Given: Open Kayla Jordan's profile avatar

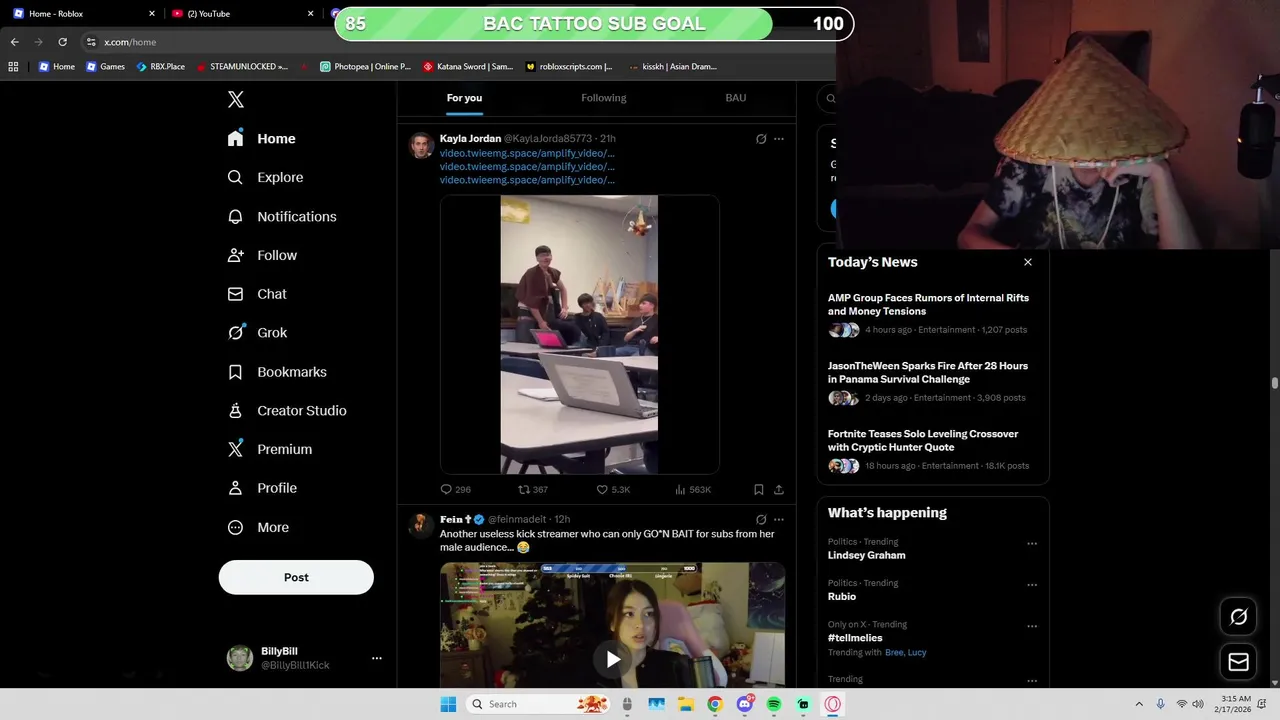Looking at the screenshot, I should (x=421, y=145).
